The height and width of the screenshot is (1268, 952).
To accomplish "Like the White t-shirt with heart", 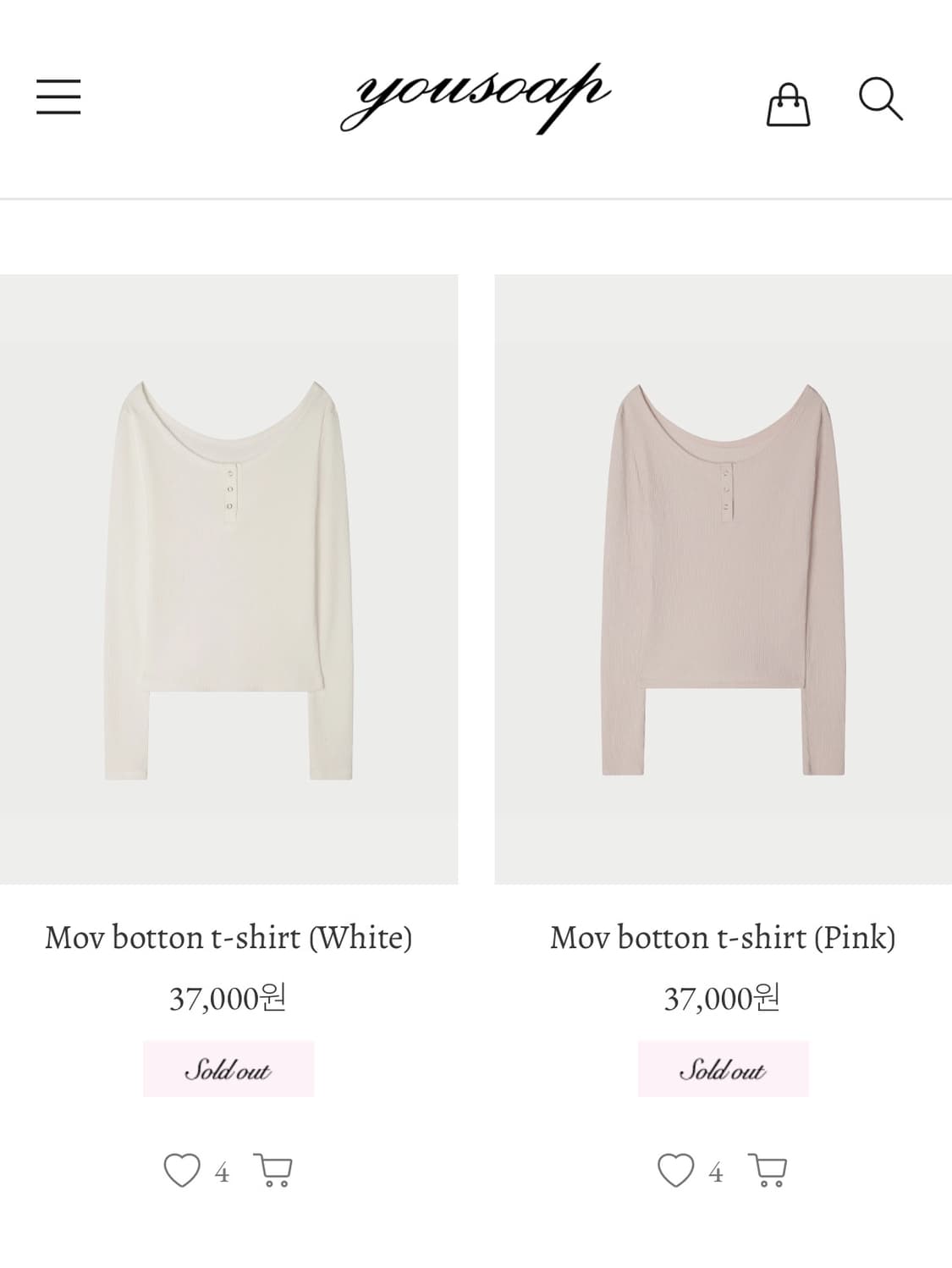I will click(x=181, y=1171).
